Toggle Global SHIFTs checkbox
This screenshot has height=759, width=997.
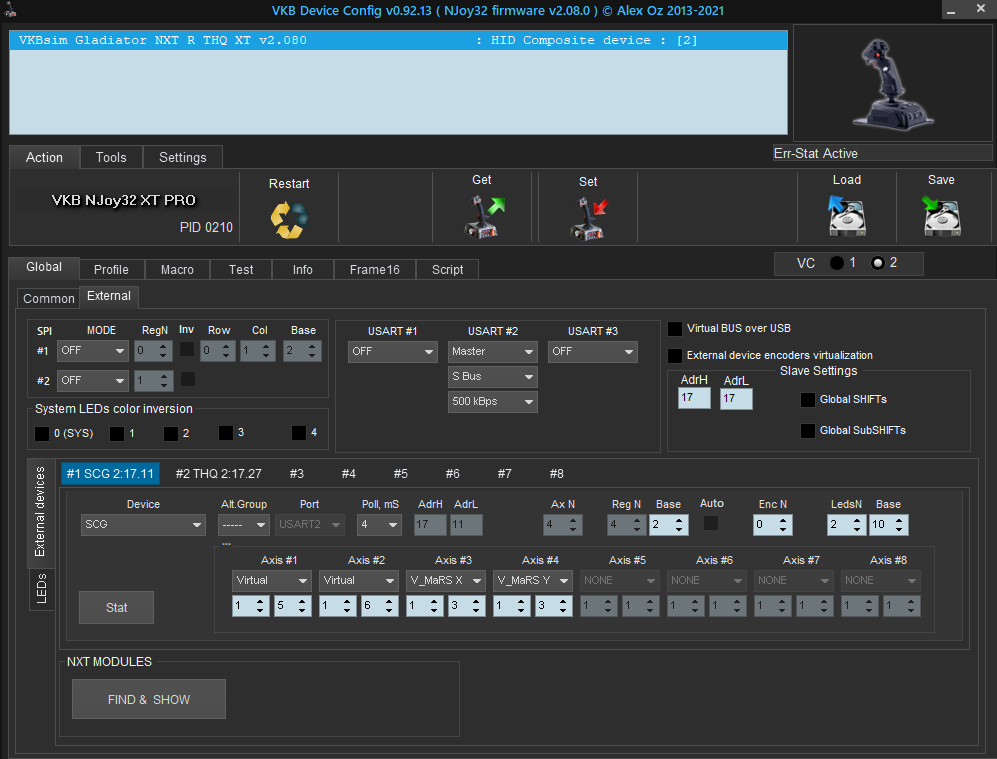point(808,400)
